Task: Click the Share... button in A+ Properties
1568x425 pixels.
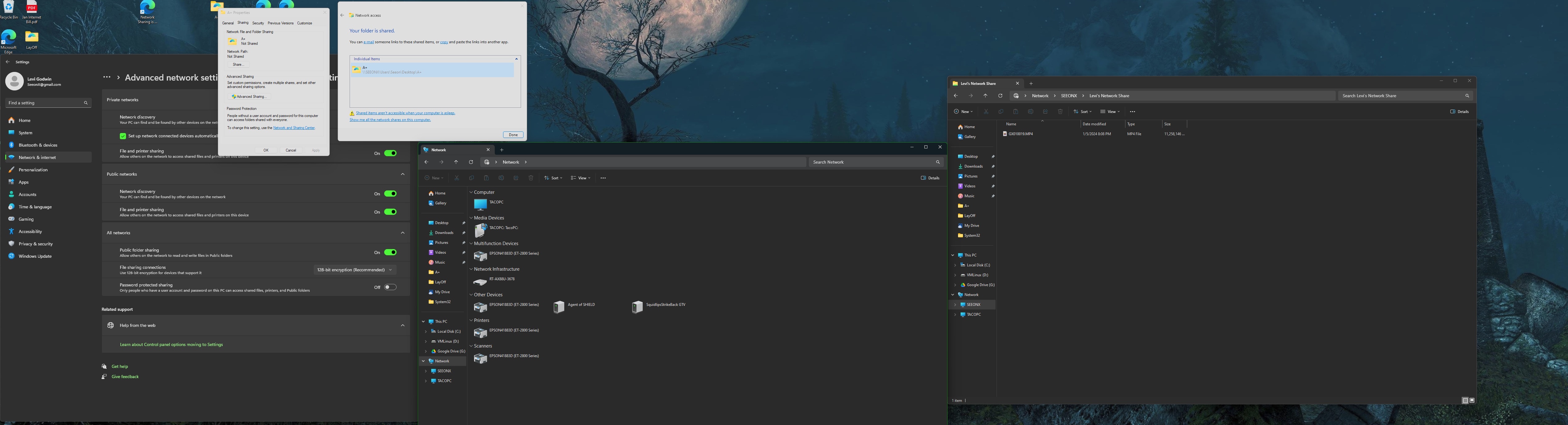Action: tap(238, 65)
